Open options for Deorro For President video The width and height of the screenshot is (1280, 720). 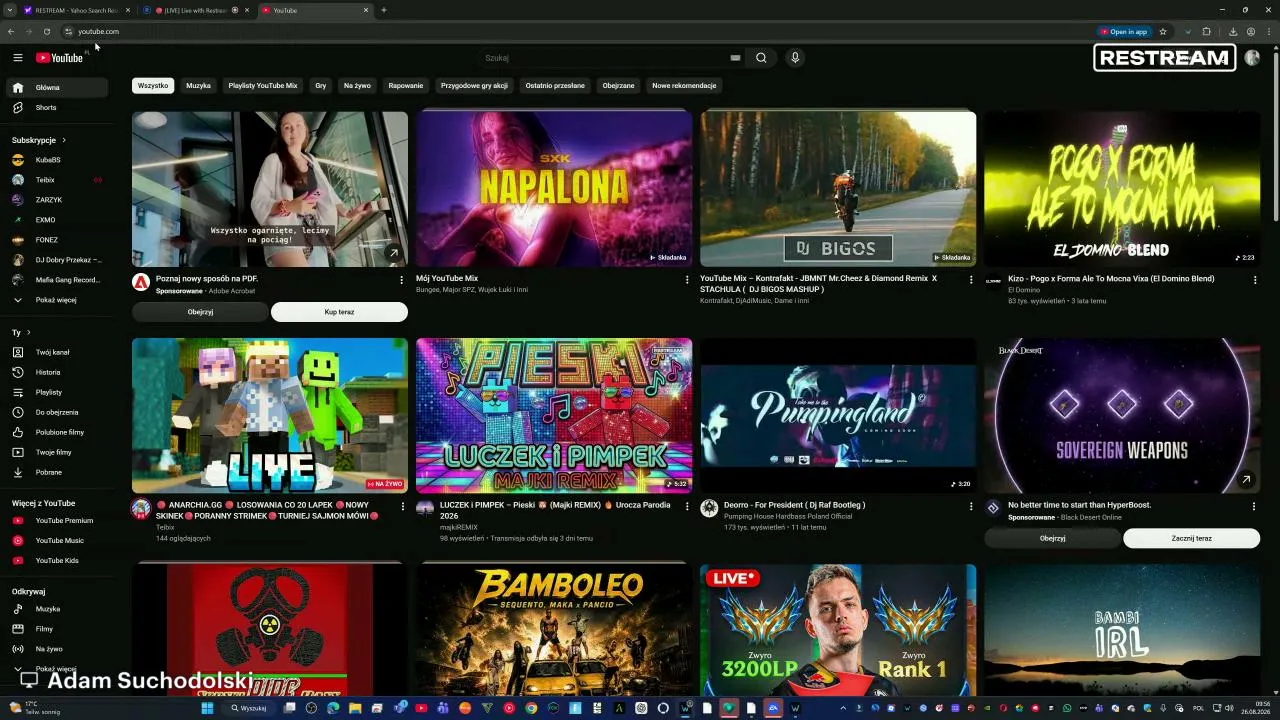tap(971, 506)
